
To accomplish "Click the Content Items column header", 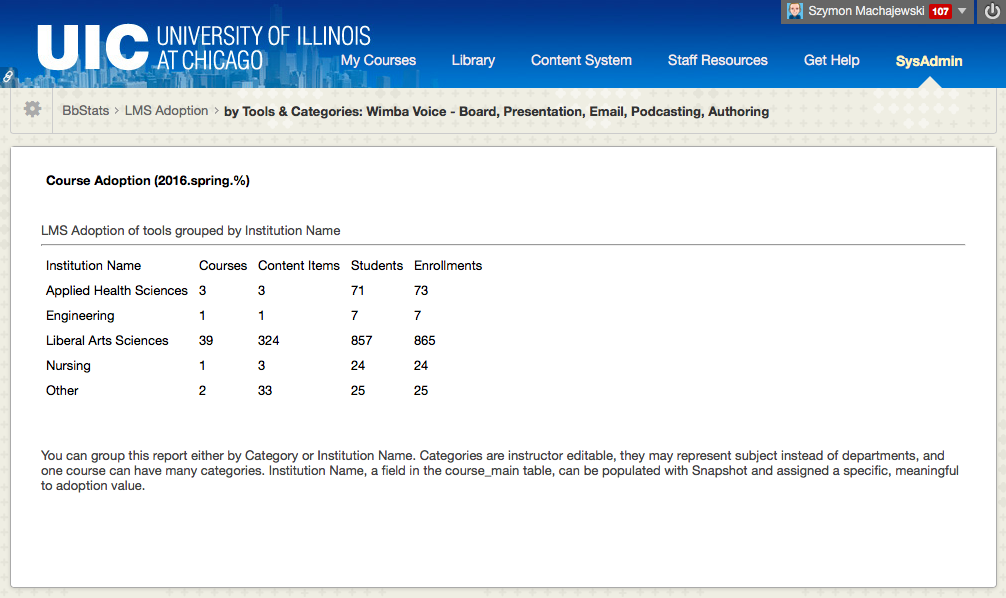I will click(298, 266).
